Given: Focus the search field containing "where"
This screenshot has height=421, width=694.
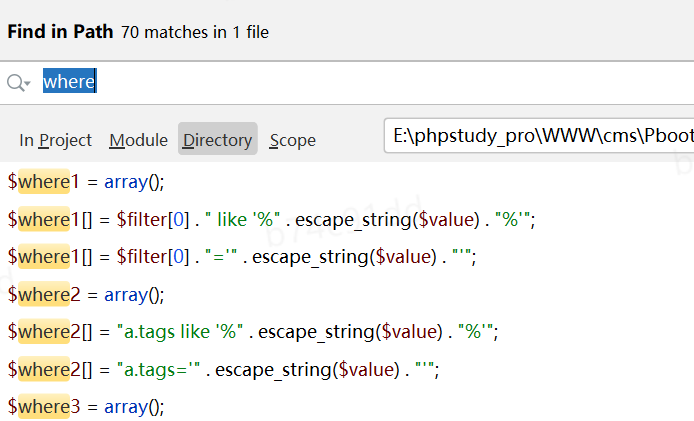Looking at the screenshot, I should click(x=300, y=82).
